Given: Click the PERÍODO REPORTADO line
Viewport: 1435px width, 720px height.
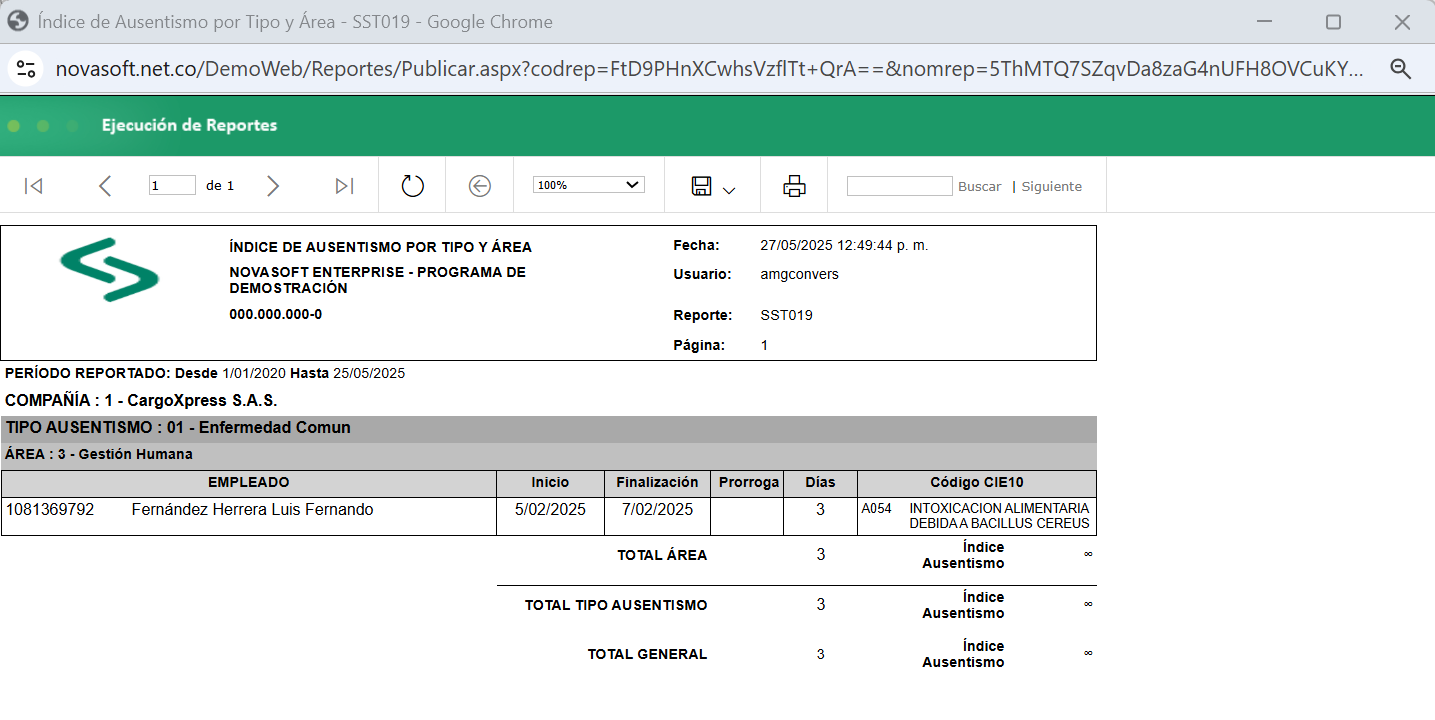Looking at the screenshot, I should (x=205, y=373).
